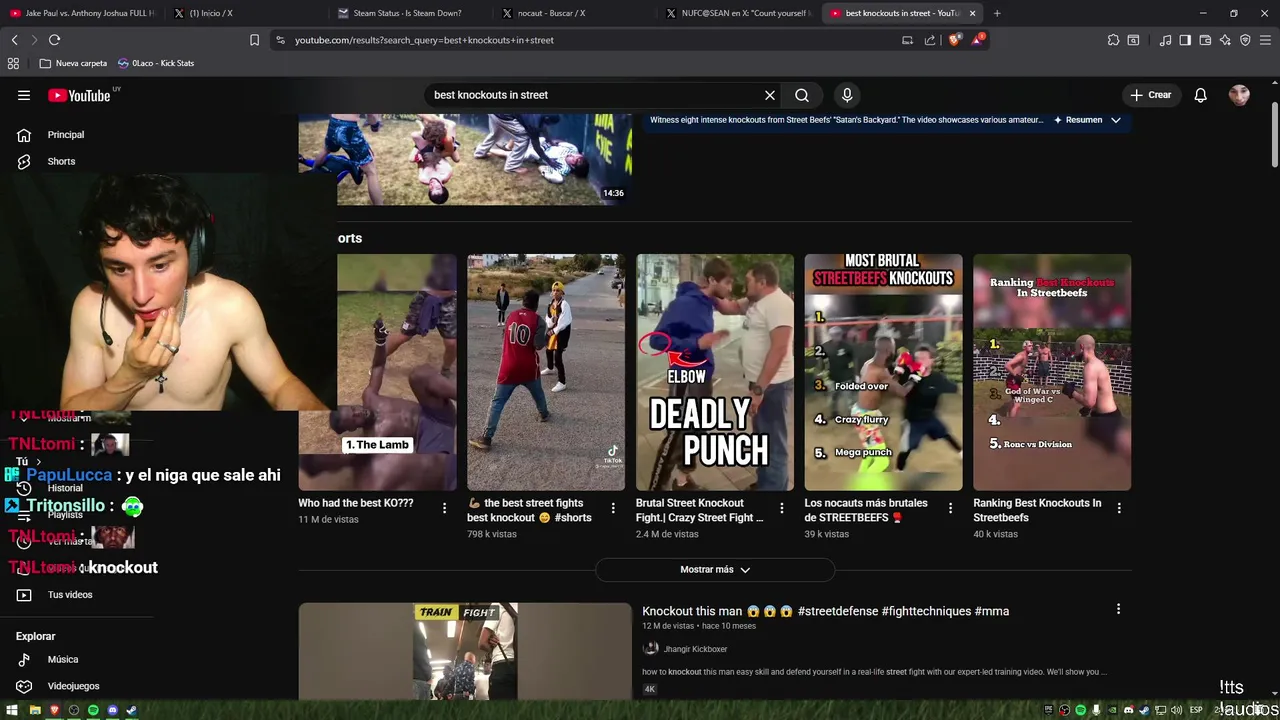1280x720 pixels.
Task: Open the Crear (create) button
Action: coord(1150,95)
